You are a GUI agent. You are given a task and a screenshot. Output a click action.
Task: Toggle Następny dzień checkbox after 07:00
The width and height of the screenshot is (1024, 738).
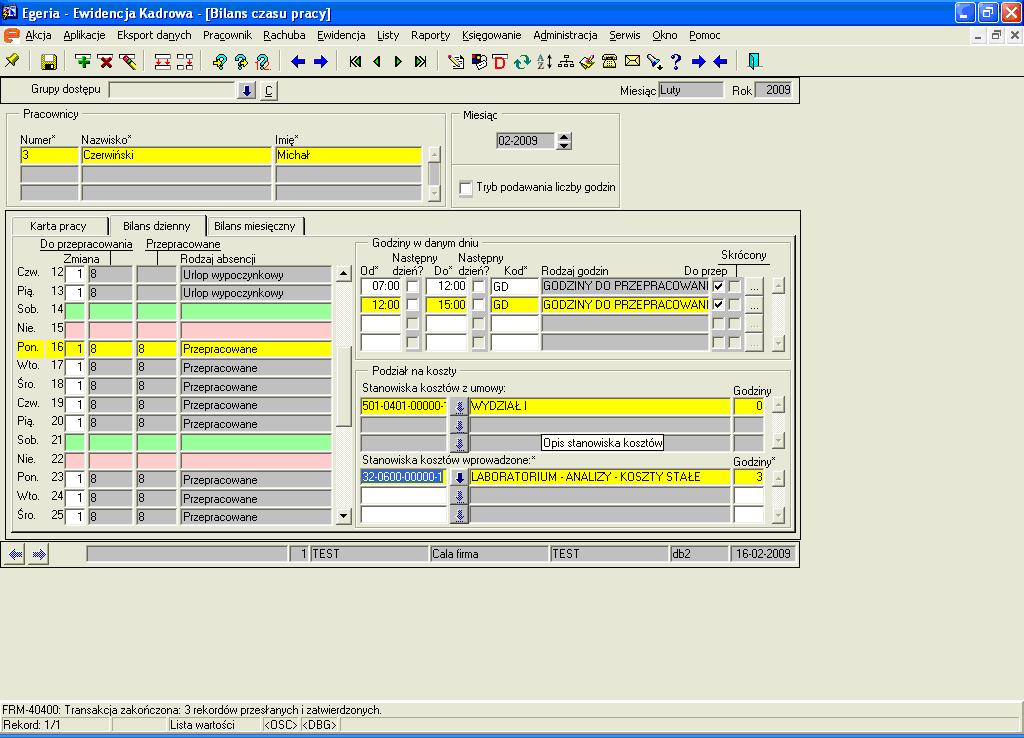(413, 286)
